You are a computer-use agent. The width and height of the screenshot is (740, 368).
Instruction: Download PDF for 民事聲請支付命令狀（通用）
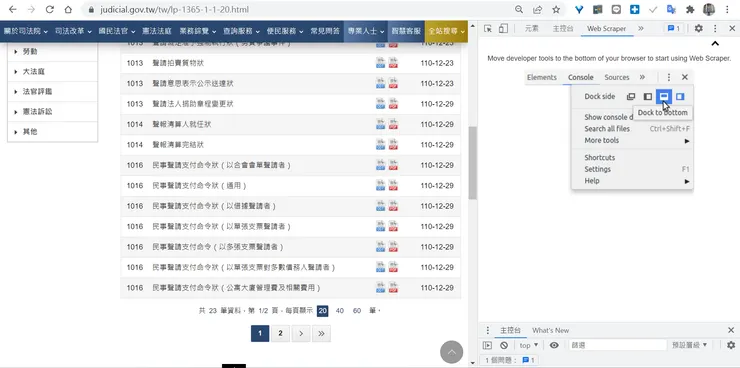pyautogui.click(x=393, y=185)
